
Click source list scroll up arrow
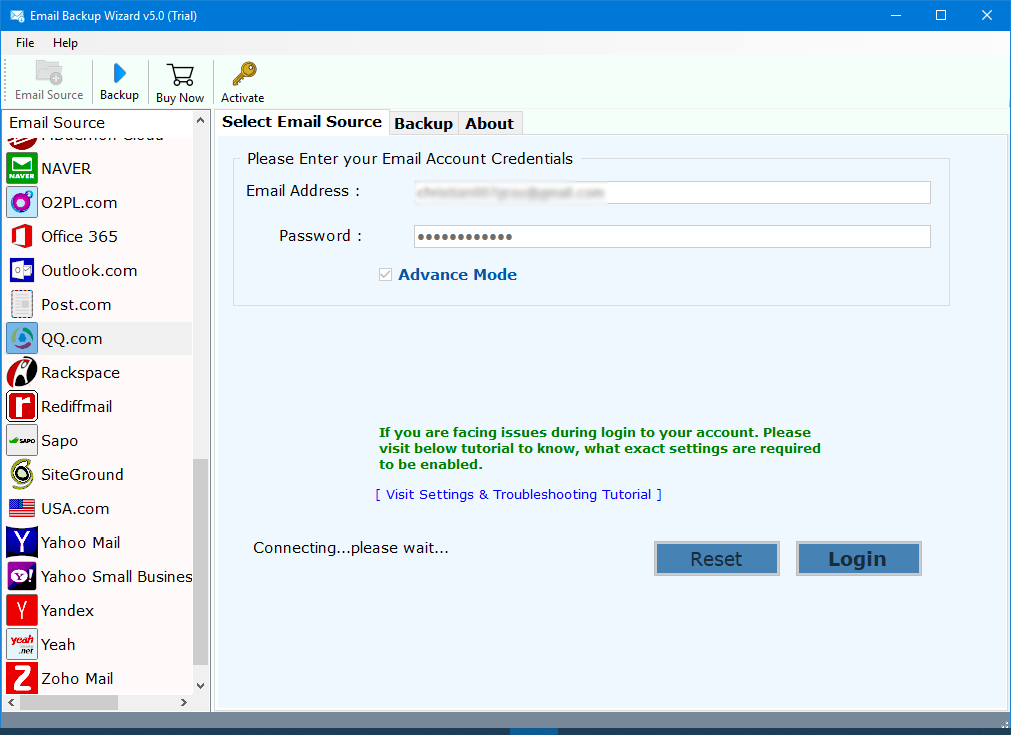click(x=201, y=121)
